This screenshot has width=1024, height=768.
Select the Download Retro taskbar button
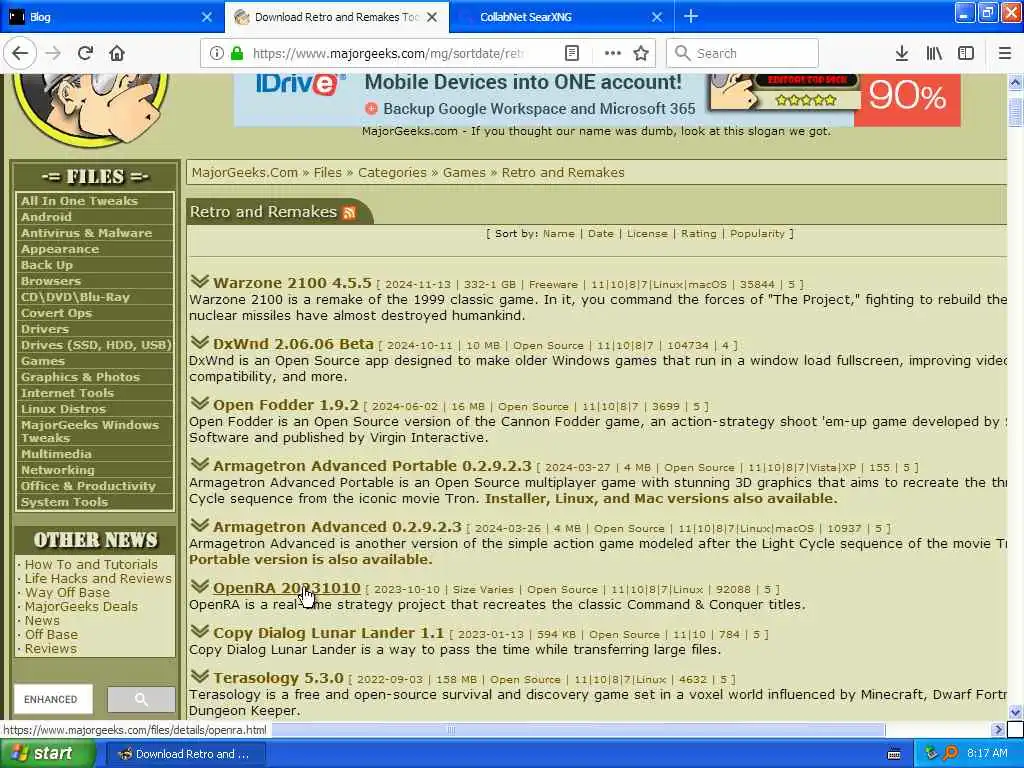point(186,754)
